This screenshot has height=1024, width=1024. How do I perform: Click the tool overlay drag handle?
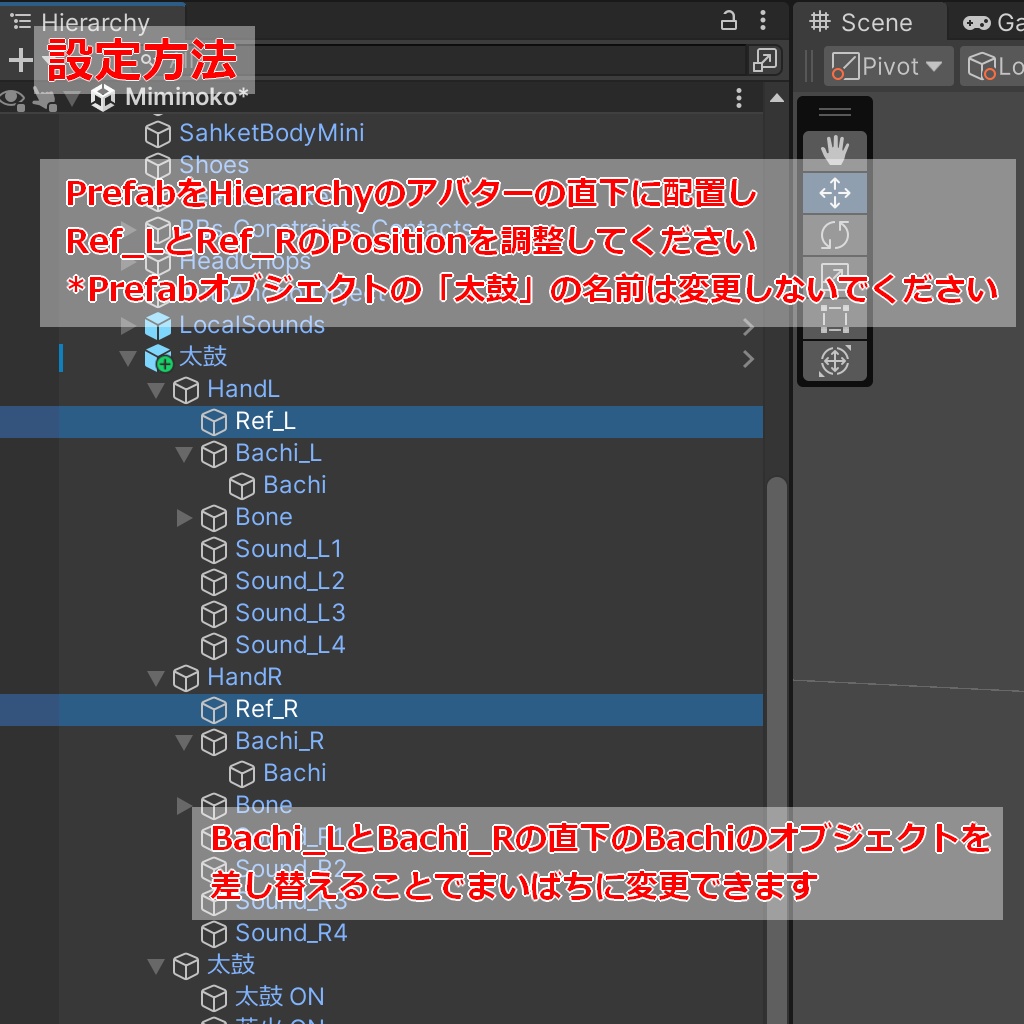[835, 112]
